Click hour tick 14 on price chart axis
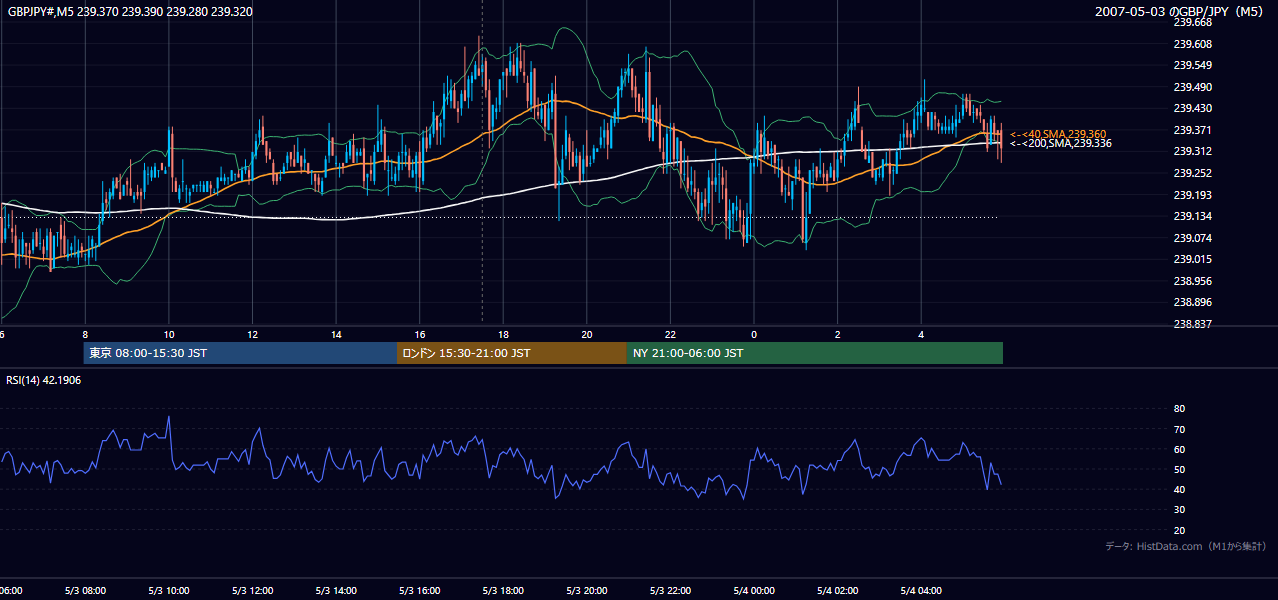Screen dimensions: 1278x600 tap(337, 335)
